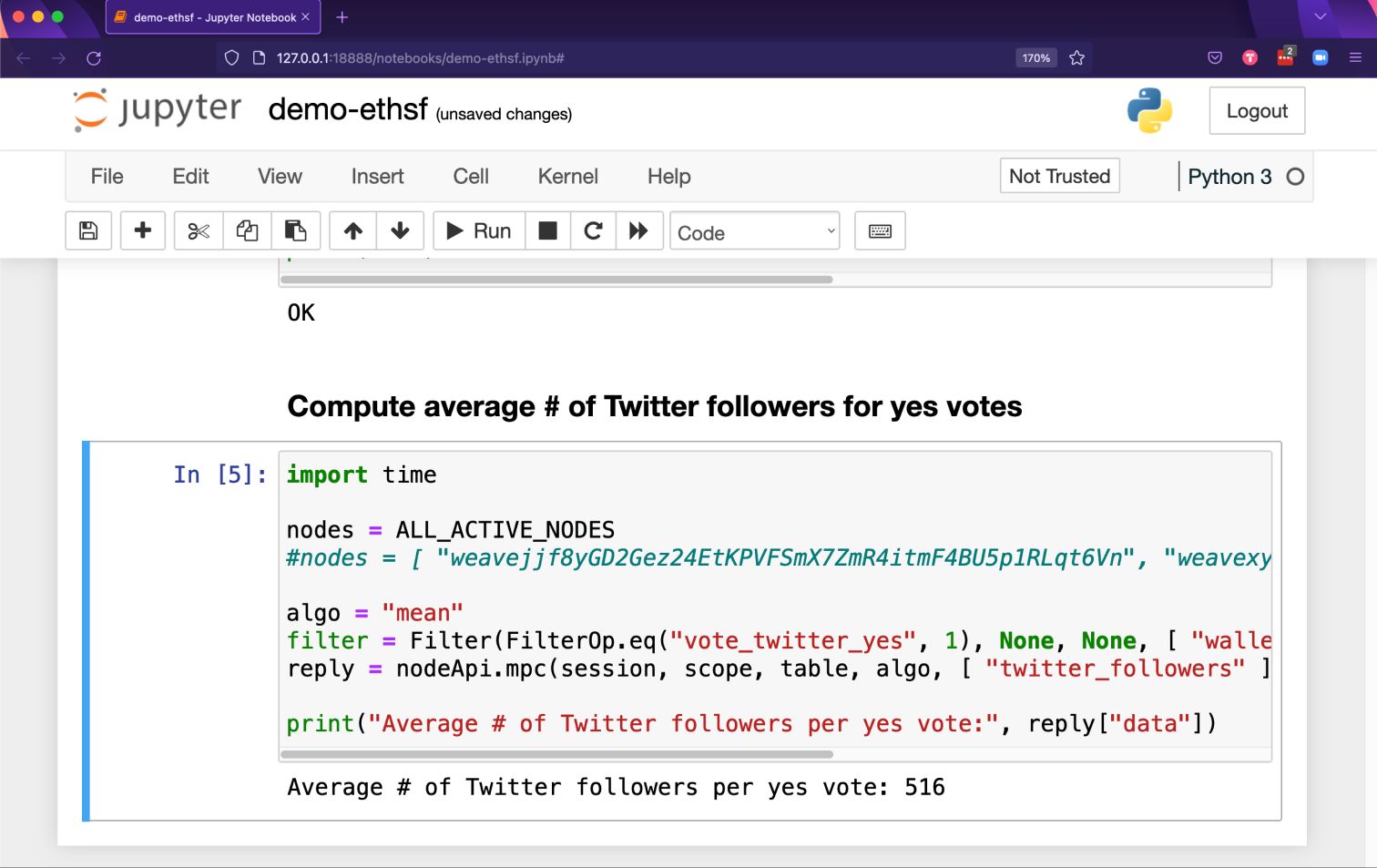Click the heading about Twitter followers
This screenshot has width=1377, height=868.
655,406
